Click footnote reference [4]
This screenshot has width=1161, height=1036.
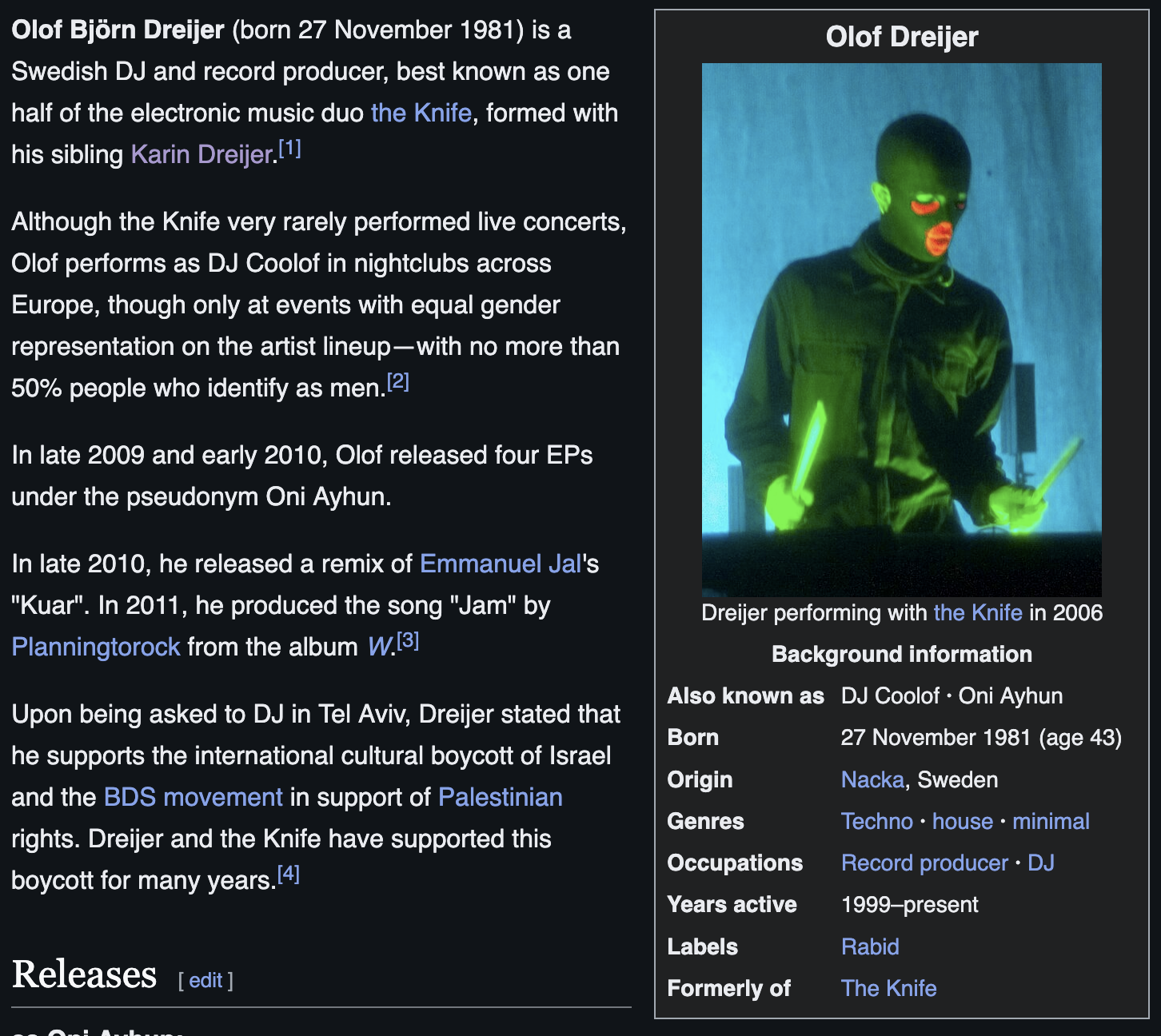288,873
